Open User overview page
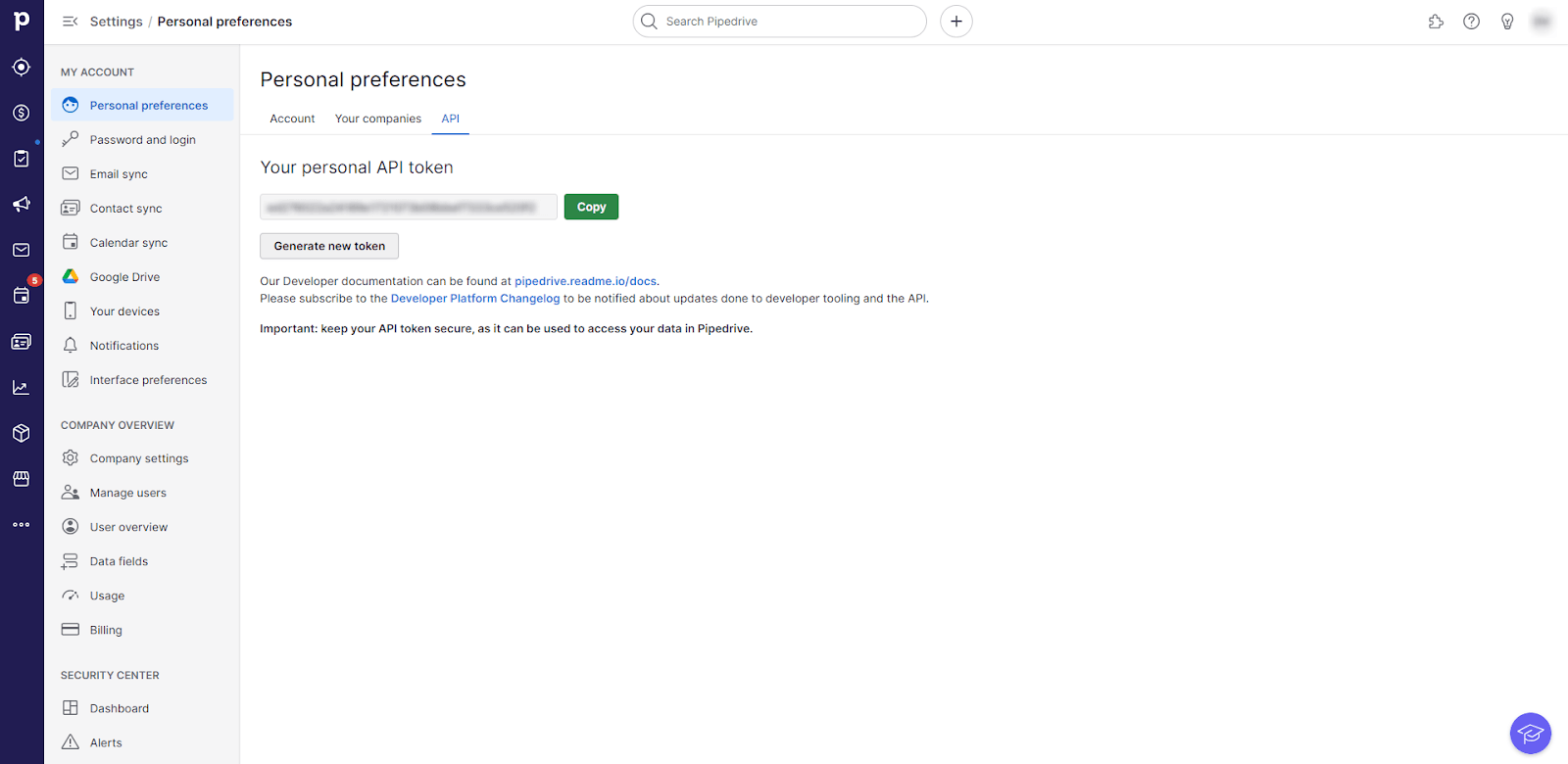Viewport: 1568px width, 764px height. (142, 526)
